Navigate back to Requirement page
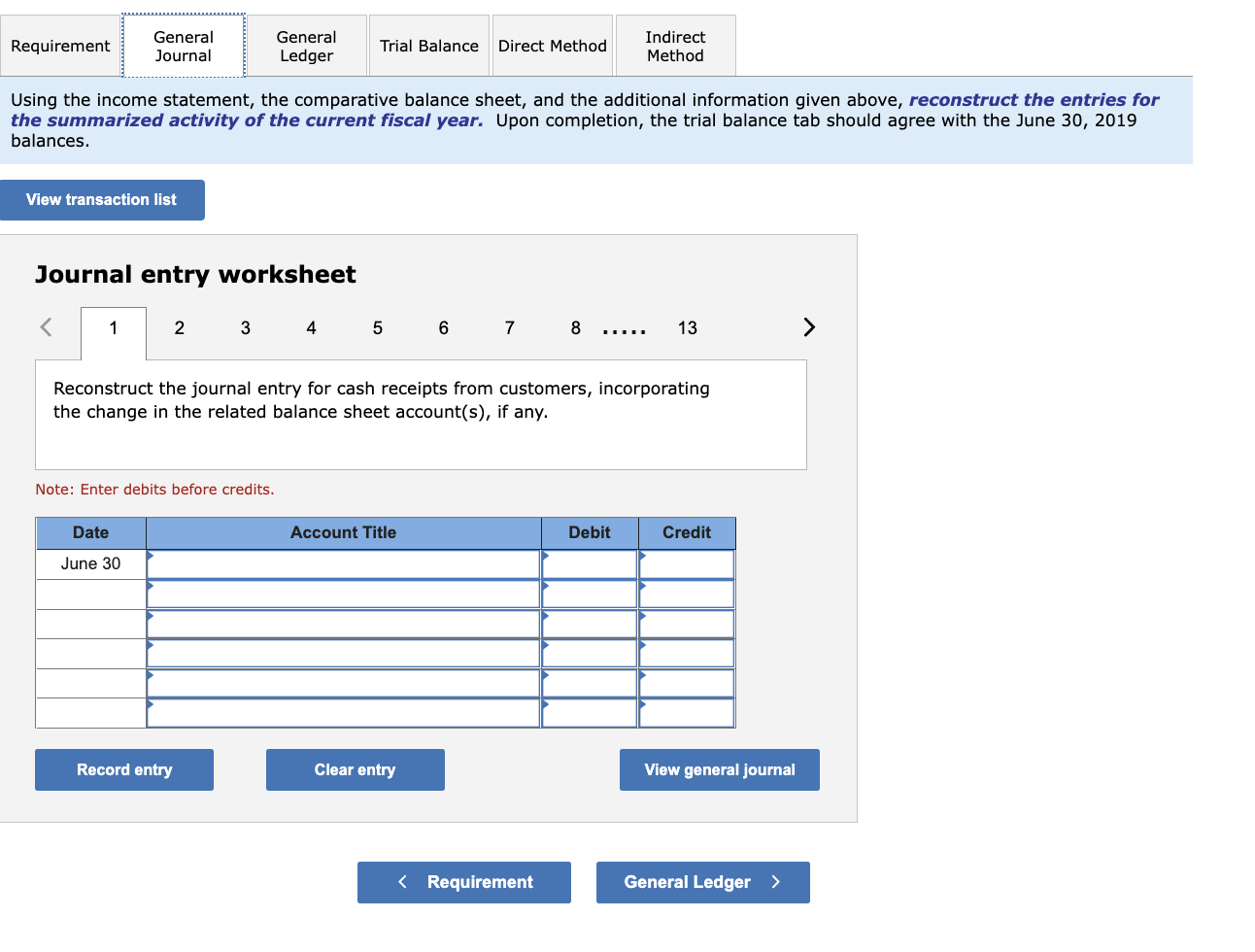 [464, 882]
